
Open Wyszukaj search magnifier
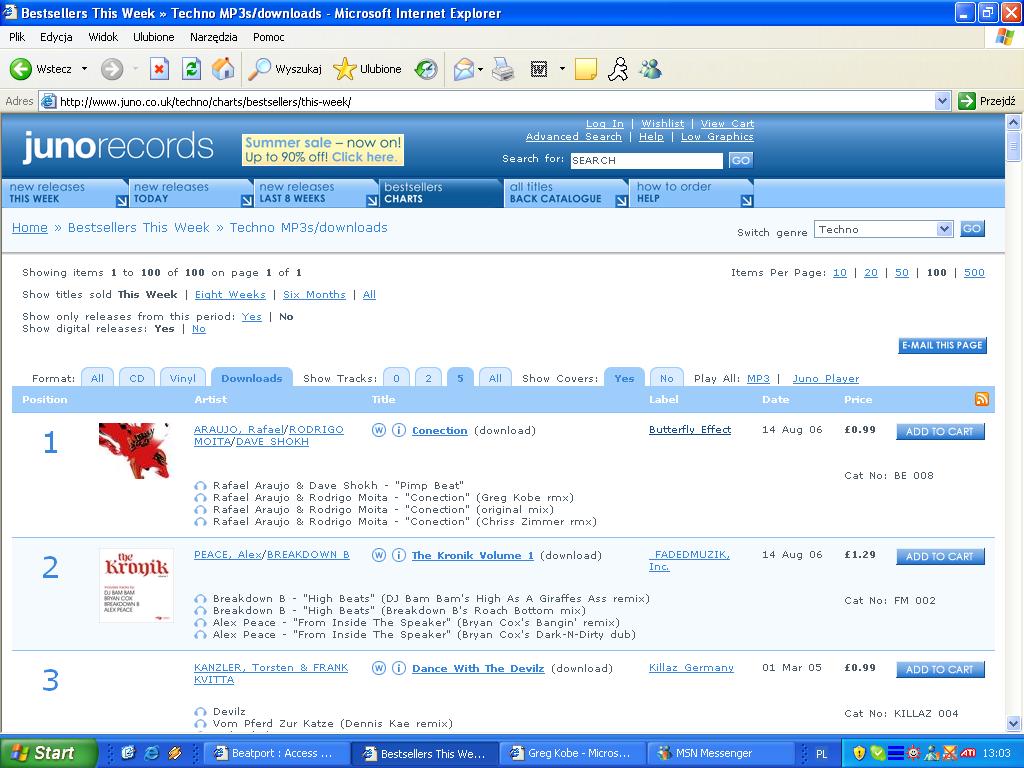click(x=260, y=69)
